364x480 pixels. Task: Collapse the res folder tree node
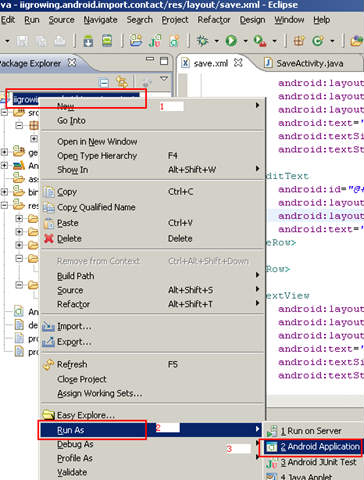pos(4,205)
